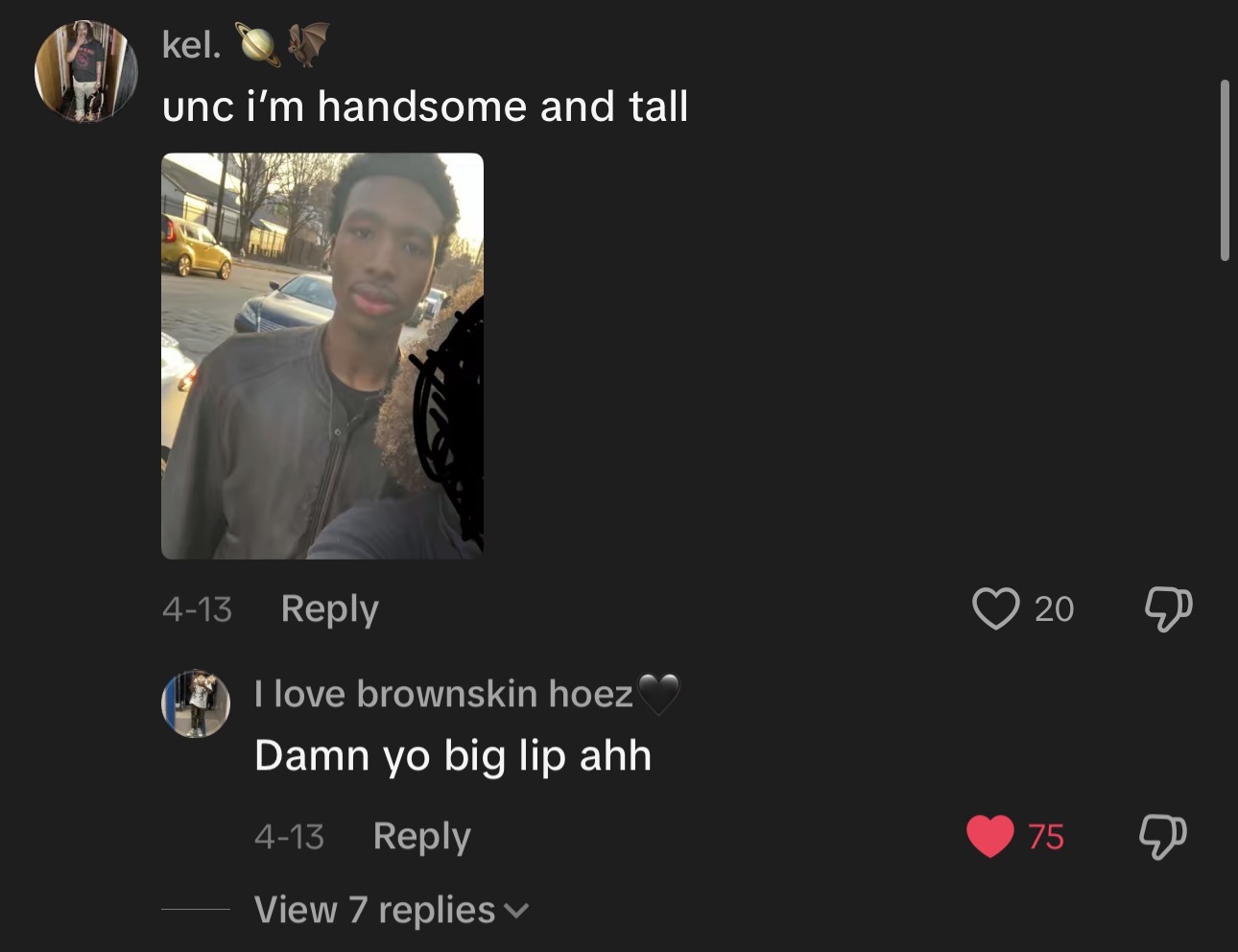Click the 20 likes count
The image size is (1238, 952).
1054,609
